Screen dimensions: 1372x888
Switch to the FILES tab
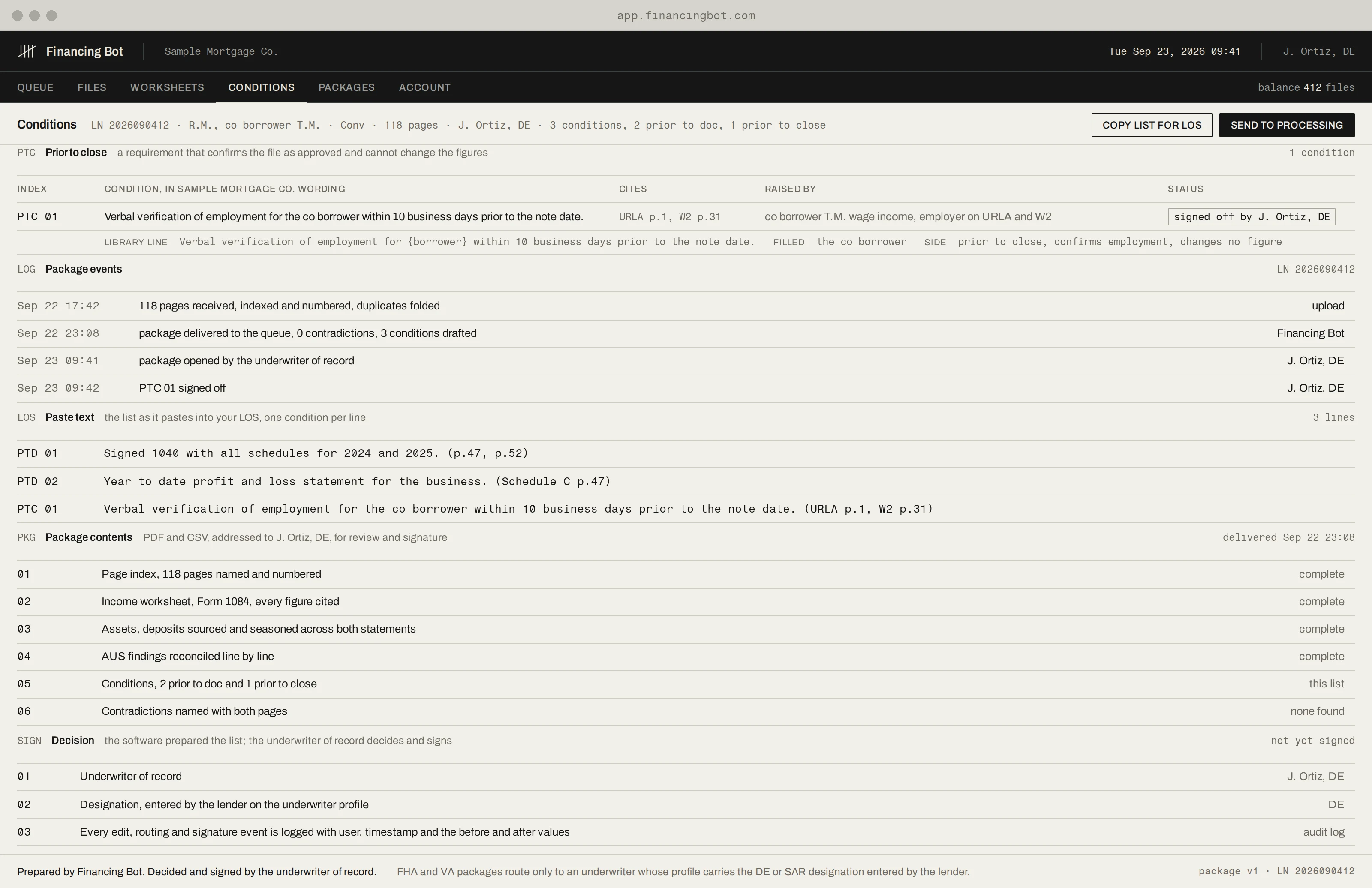pyautogui.click(x=92, y=87)
